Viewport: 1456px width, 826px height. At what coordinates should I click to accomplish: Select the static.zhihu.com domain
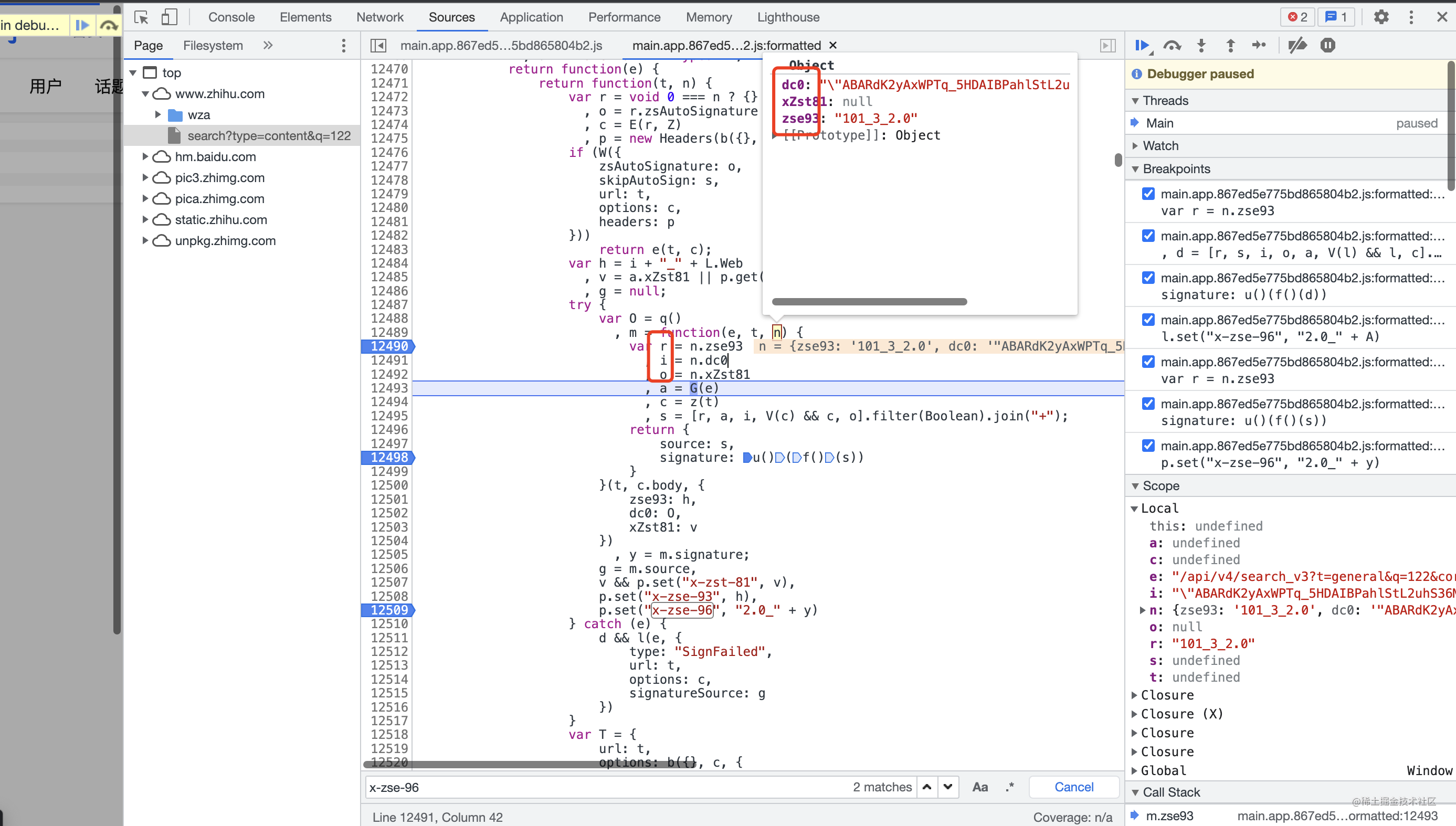point(221,219)
